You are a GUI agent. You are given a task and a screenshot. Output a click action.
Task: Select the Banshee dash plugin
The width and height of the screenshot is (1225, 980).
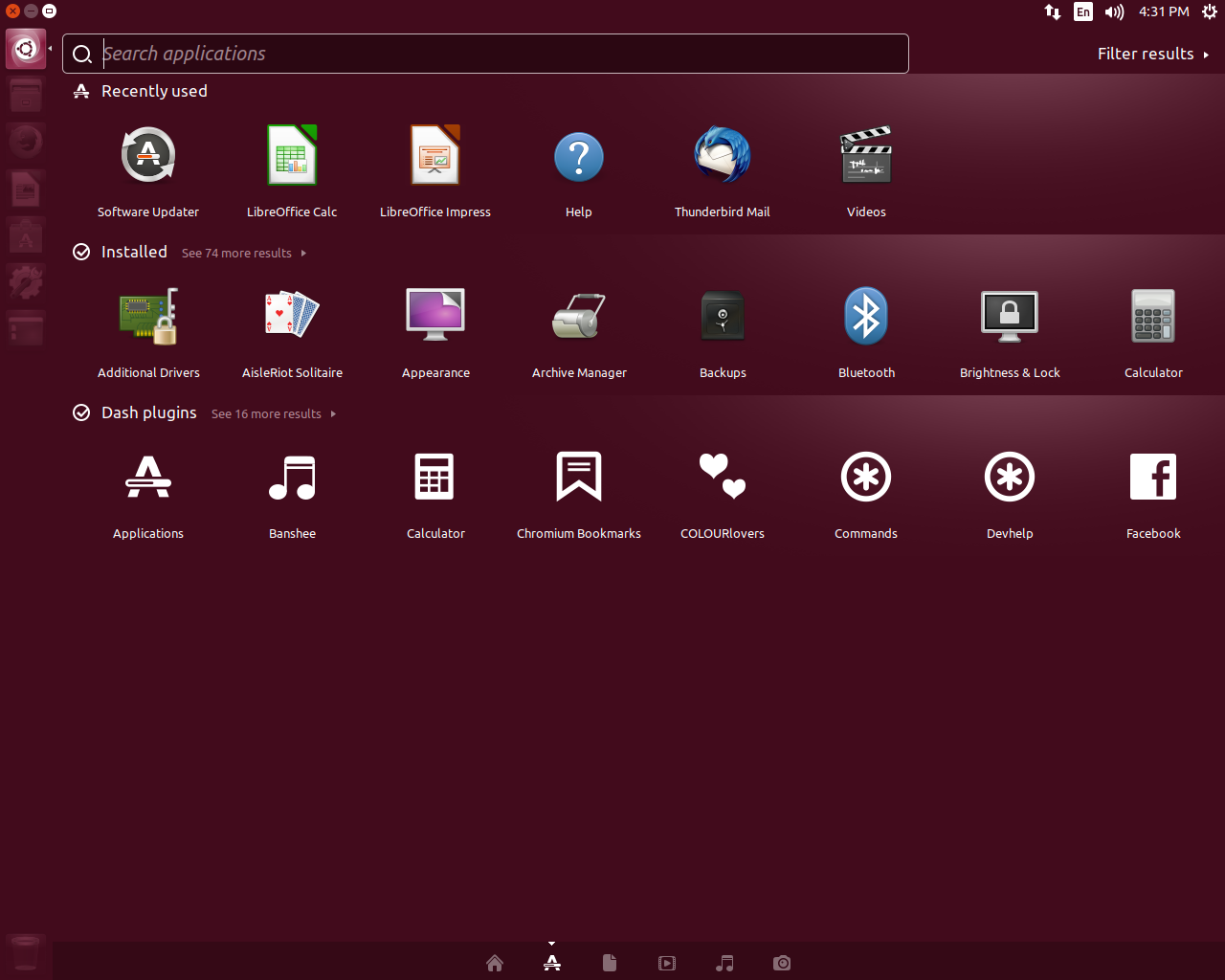point(292,492)
